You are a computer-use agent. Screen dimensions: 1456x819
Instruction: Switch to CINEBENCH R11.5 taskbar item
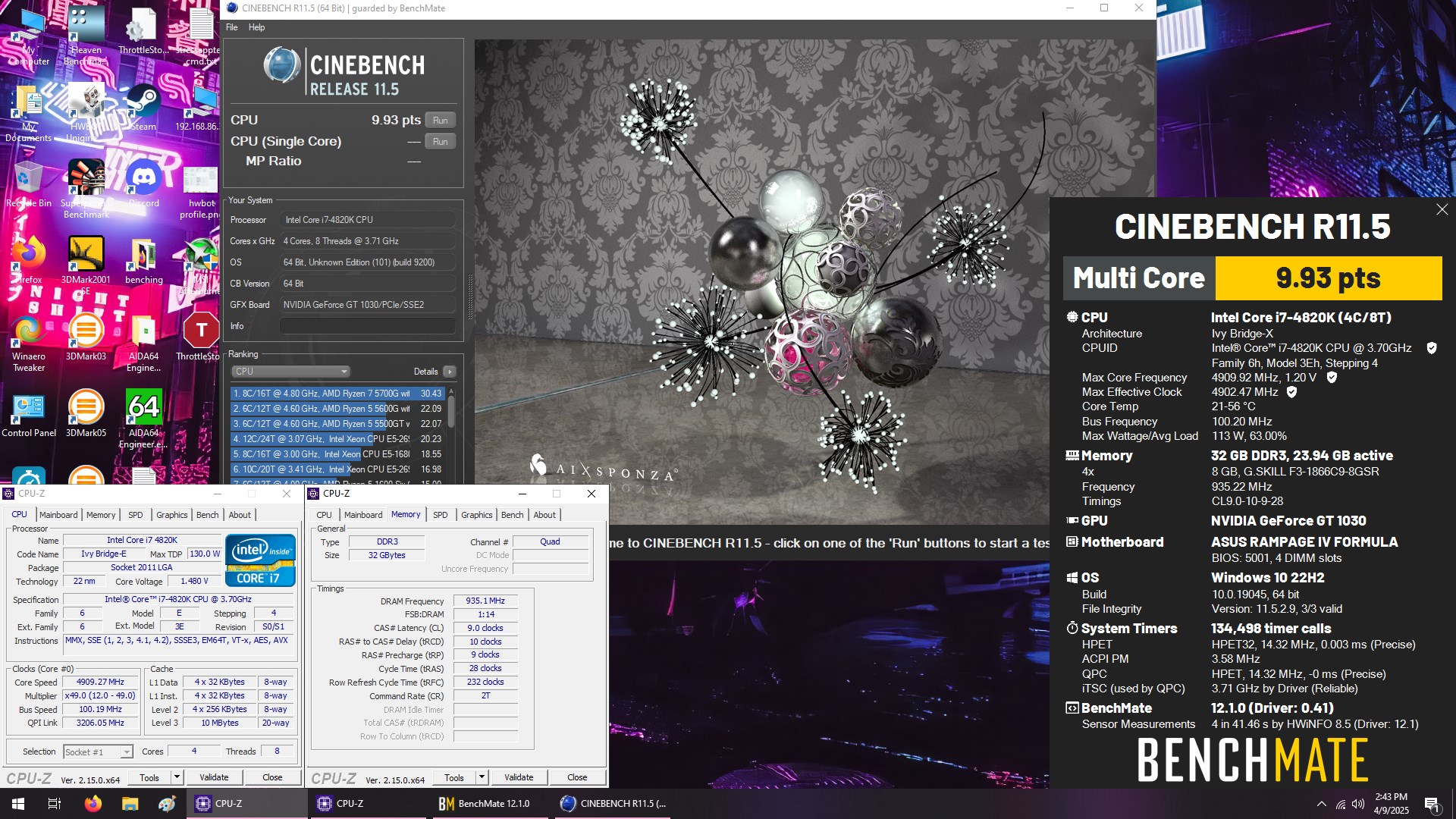click(x=613, y=803)
